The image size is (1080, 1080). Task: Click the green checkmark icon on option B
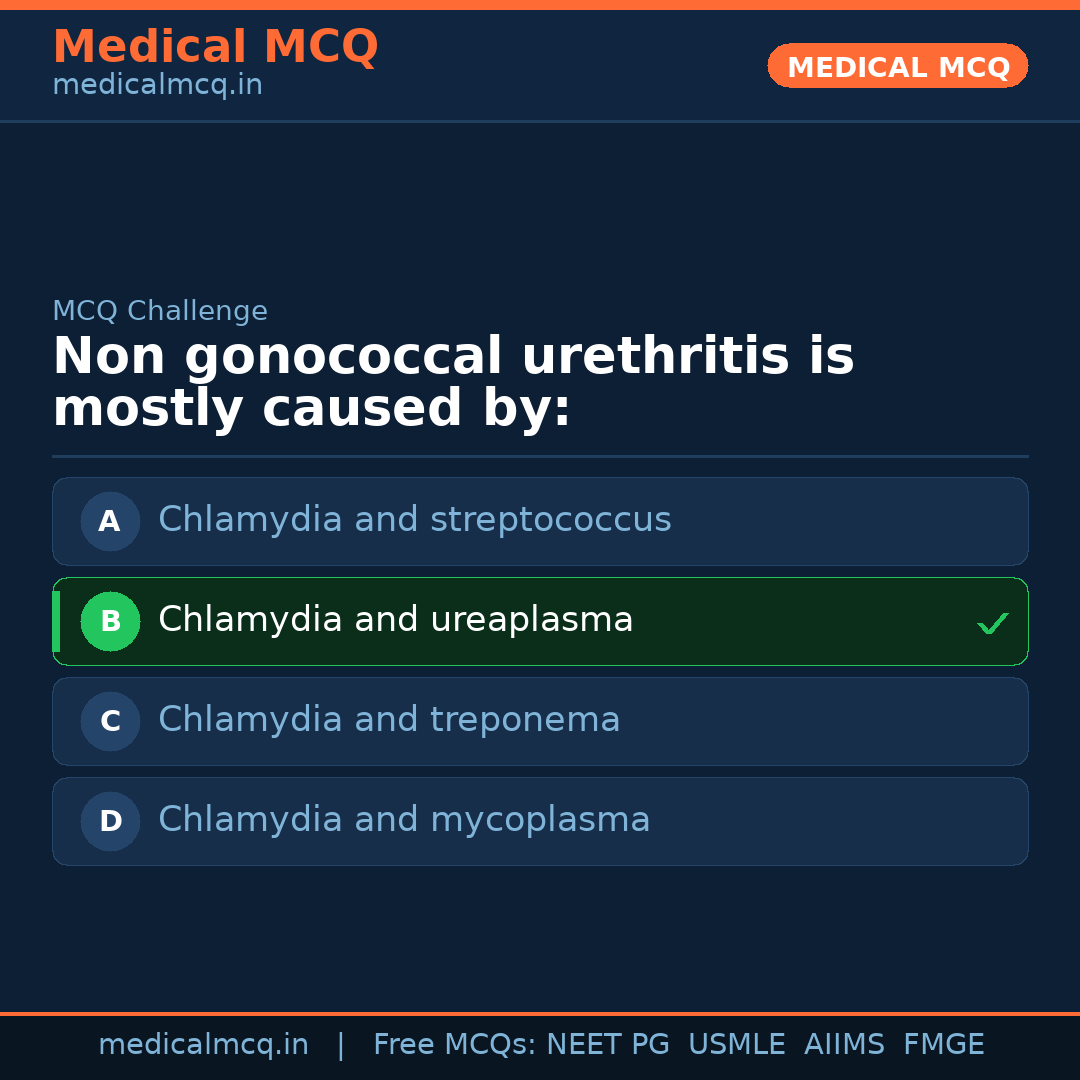pos(992,623)
